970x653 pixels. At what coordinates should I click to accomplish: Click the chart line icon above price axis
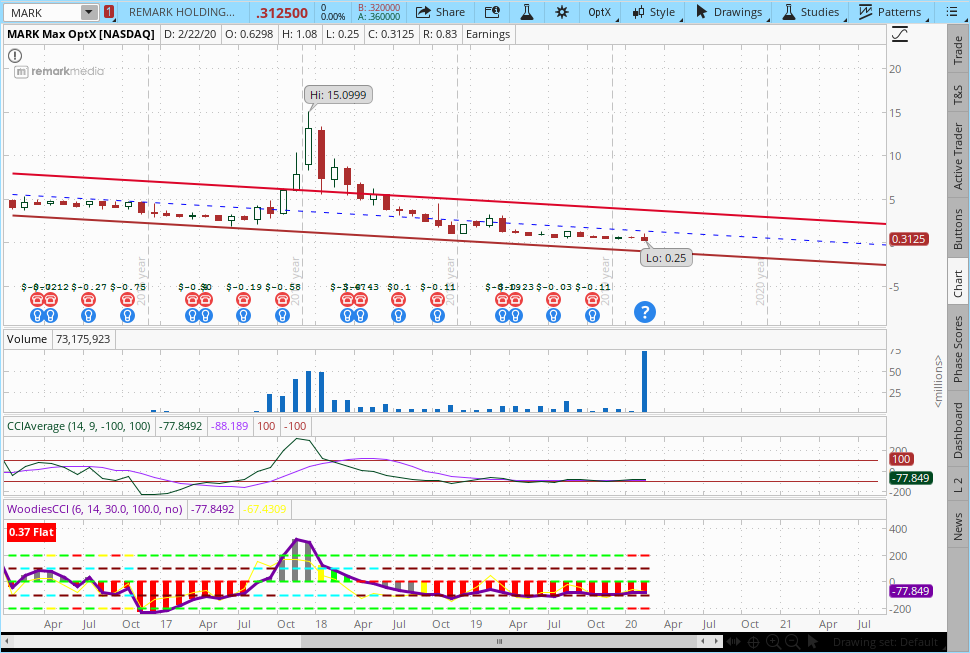[x=900, y=34]
